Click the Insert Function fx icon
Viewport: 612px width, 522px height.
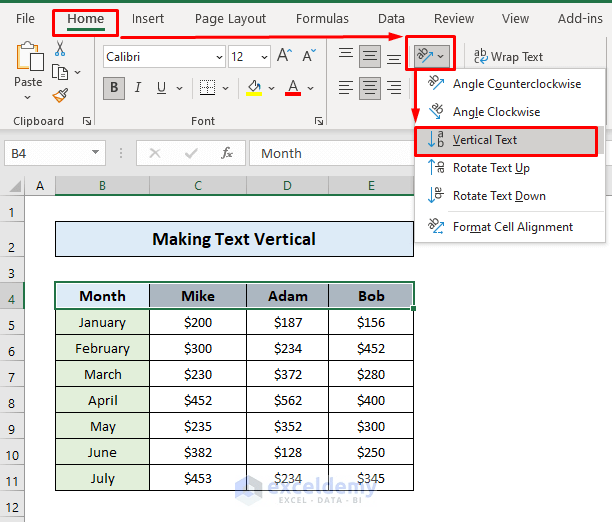(226, 153)
